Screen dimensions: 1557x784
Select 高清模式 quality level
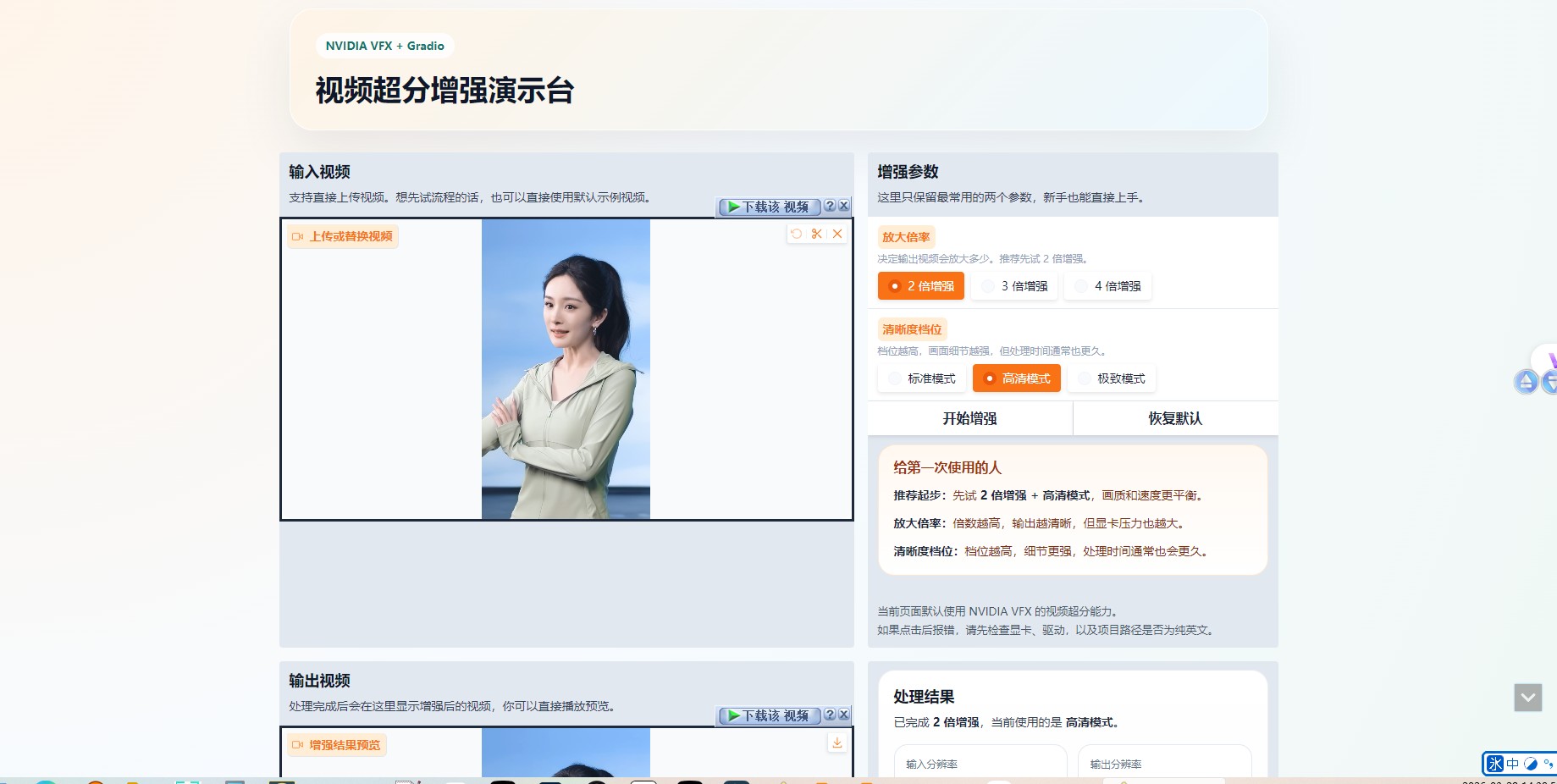[1017, 378]
